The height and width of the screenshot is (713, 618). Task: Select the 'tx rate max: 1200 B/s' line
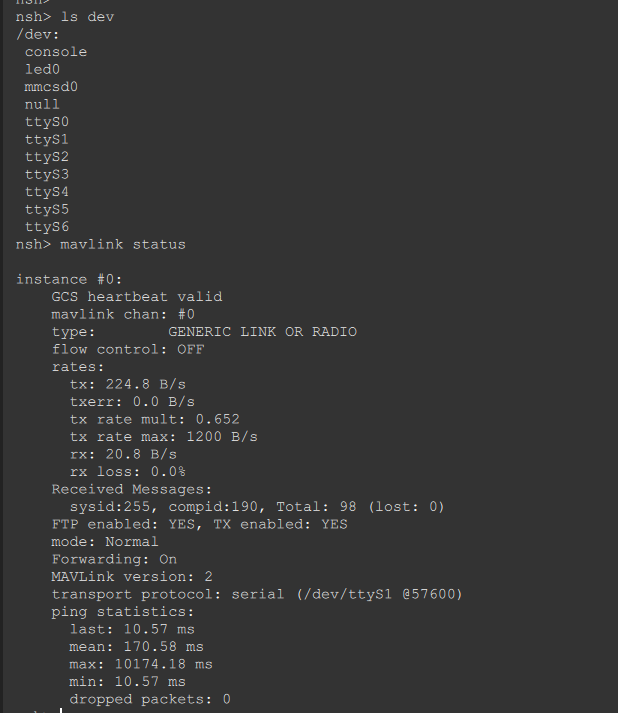click(163, 437)
